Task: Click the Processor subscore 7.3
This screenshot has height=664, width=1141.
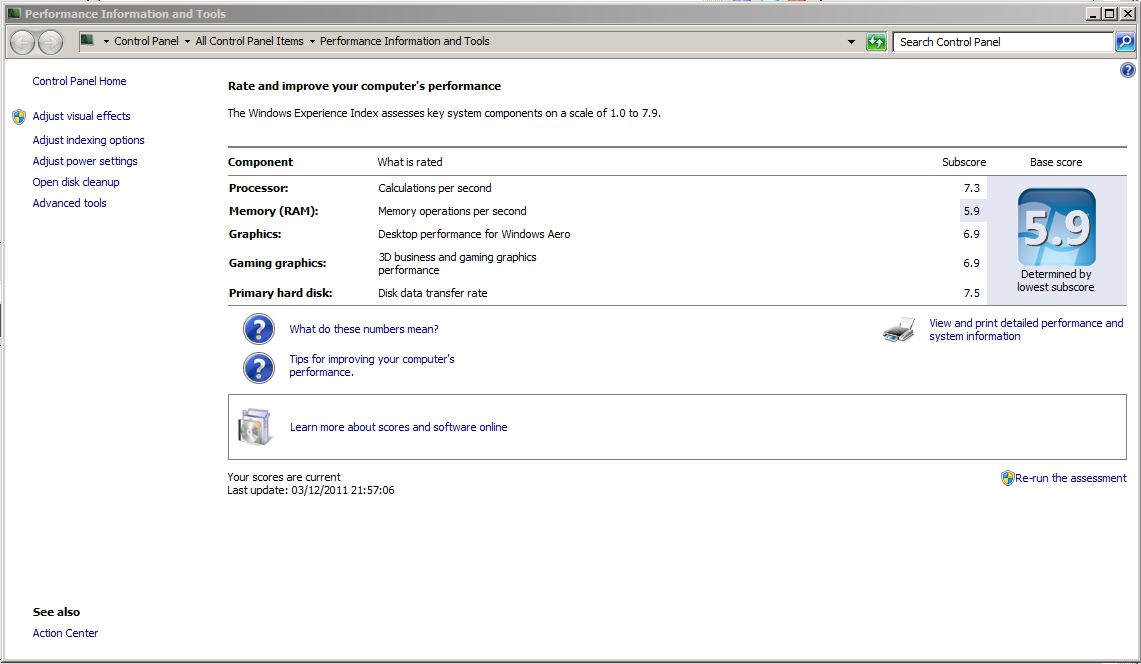Action: [x=971, y=188]
